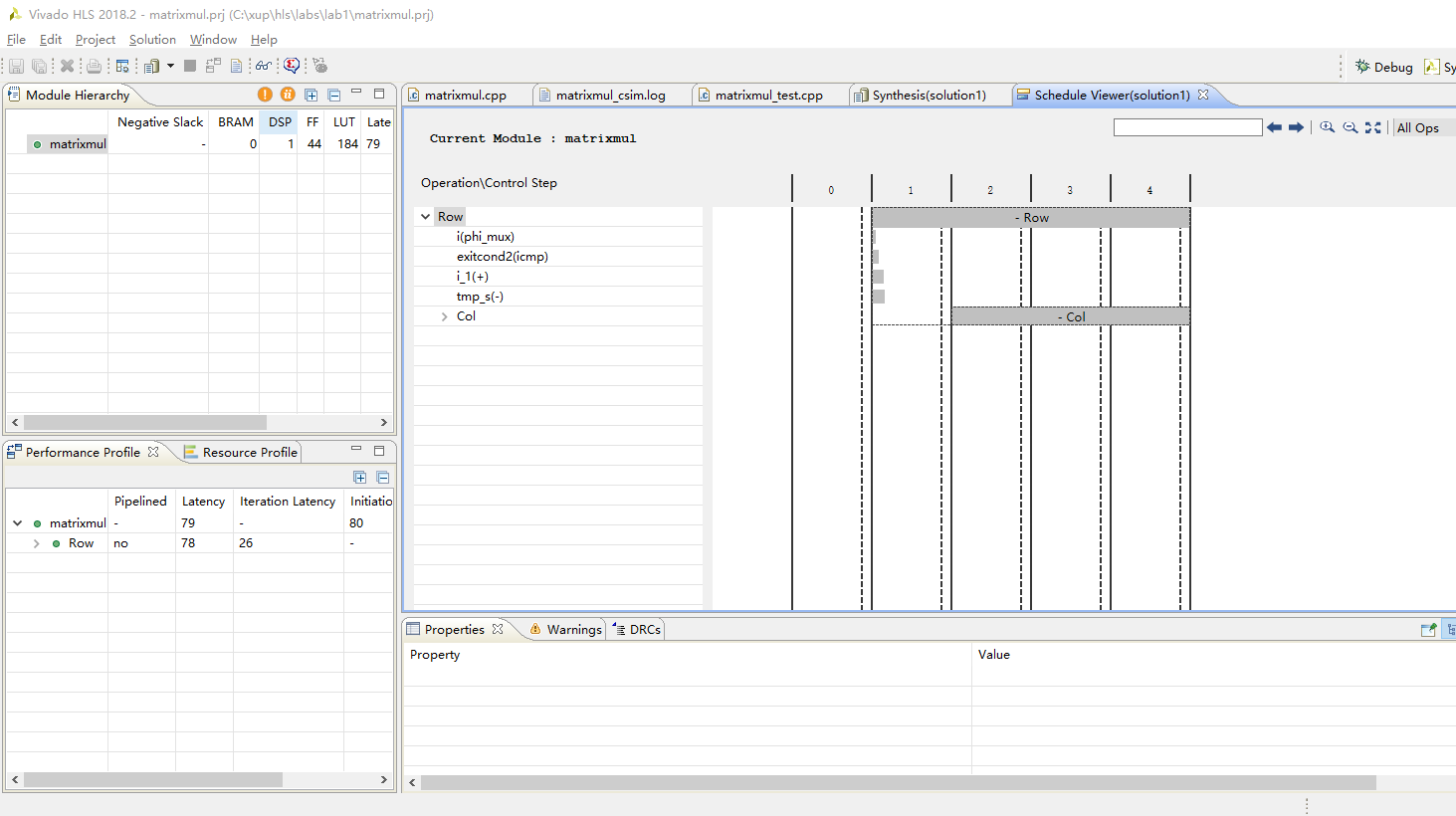The height and width of the screenshot is (816, 1456).
Task: Click the Delete X toolbar icon
Action: 67,66
